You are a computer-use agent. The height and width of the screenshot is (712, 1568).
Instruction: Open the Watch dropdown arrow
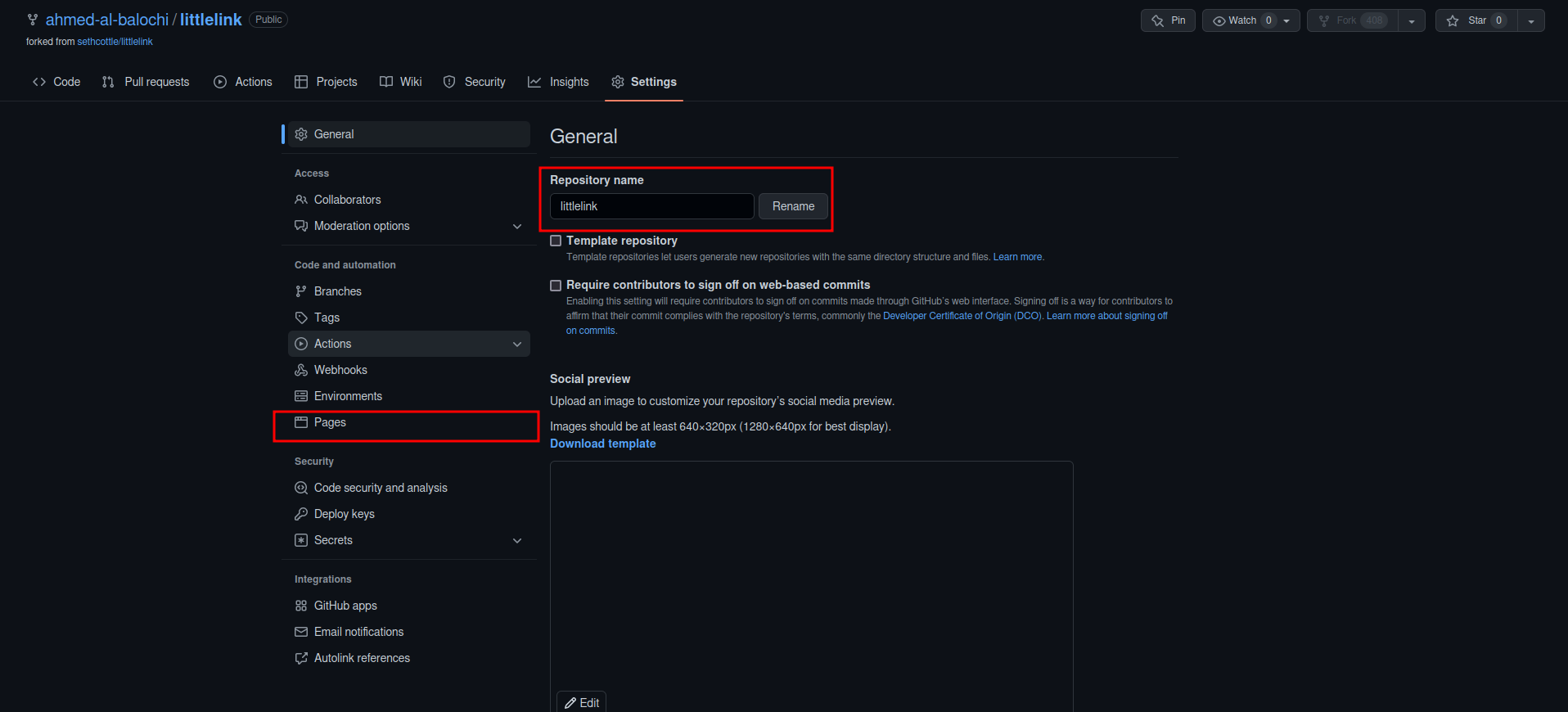pyautogui.click(x=1287, y=21)
